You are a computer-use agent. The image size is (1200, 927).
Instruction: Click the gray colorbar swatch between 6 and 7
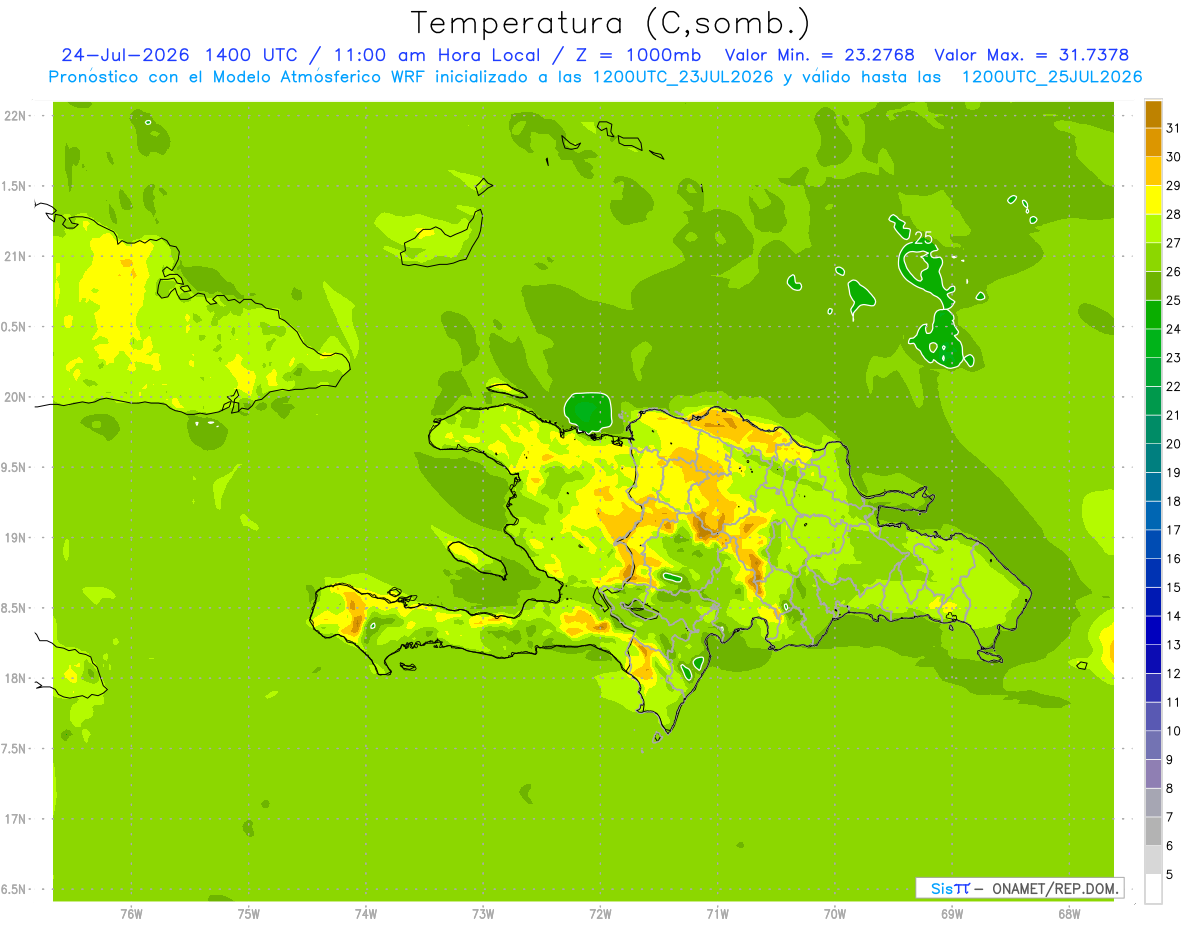click(1153, 831)
